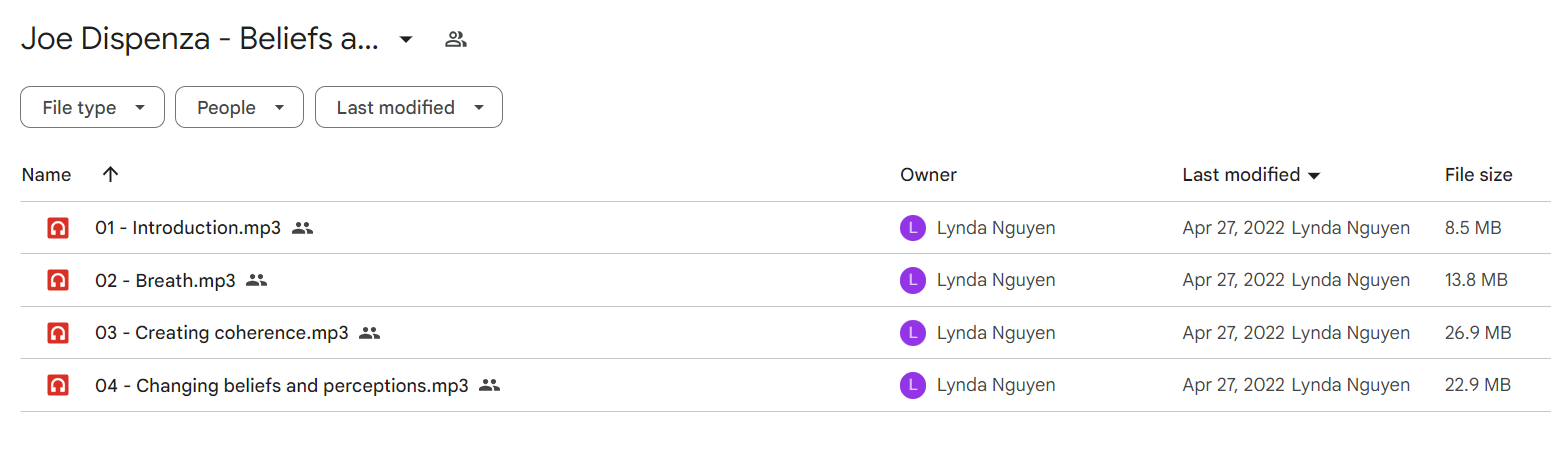The width and height of the screenshot is (1551, 465).
Task: Click the shared icon after 03 - Creating coherence.mp3
Action: click(x=370, y=333)
